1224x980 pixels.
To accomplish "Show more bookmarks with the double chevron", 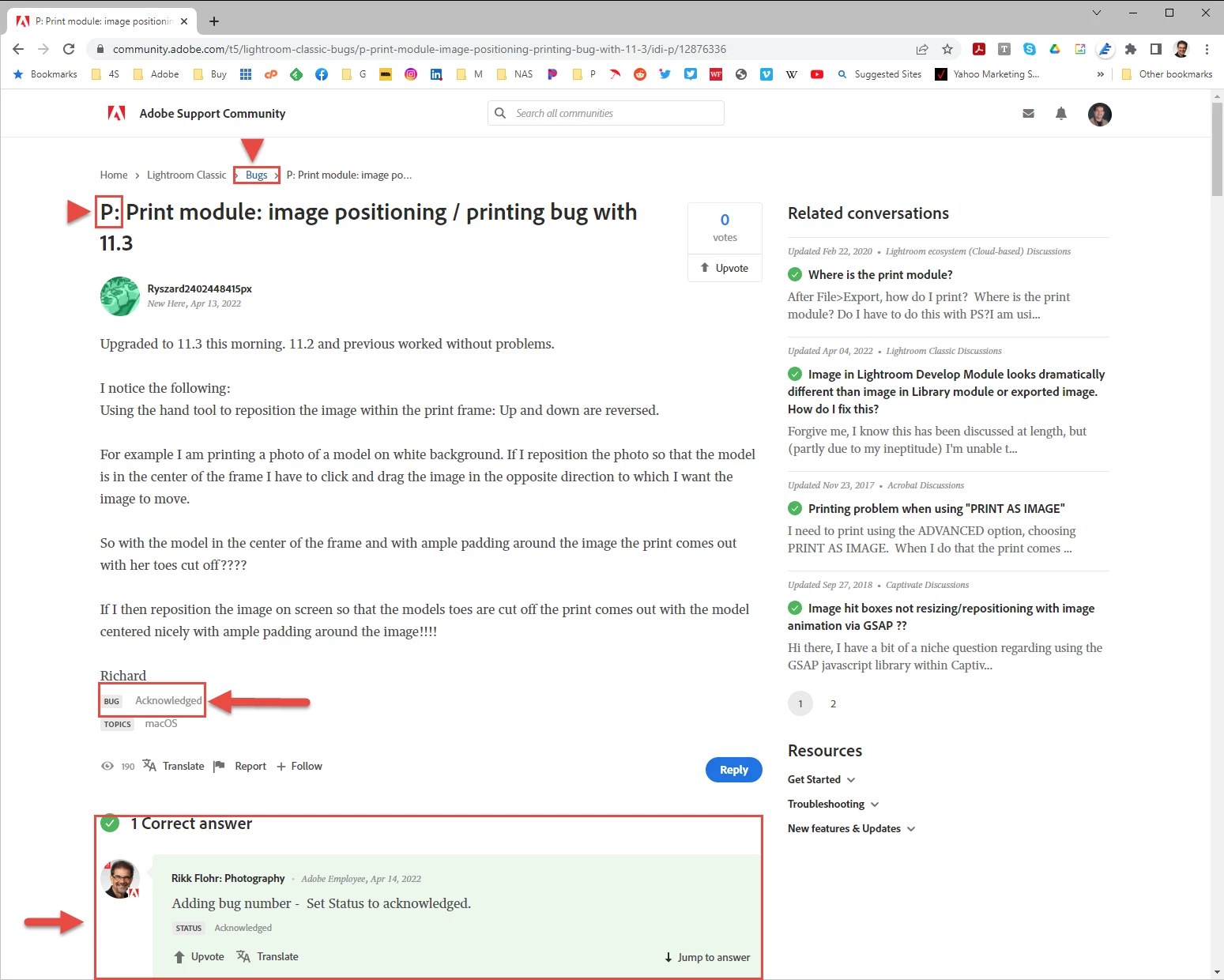I will 1101,74.
